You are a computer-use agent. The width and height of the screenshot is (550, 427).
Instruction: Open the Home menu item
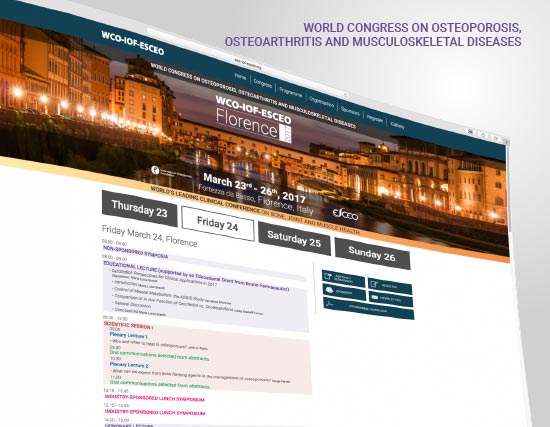pos(240,76)
